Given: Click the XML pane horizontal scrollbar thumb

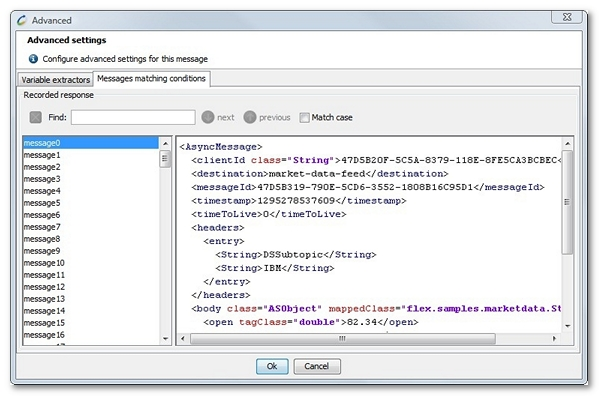Looking at the screenshot, I should 343,338.
